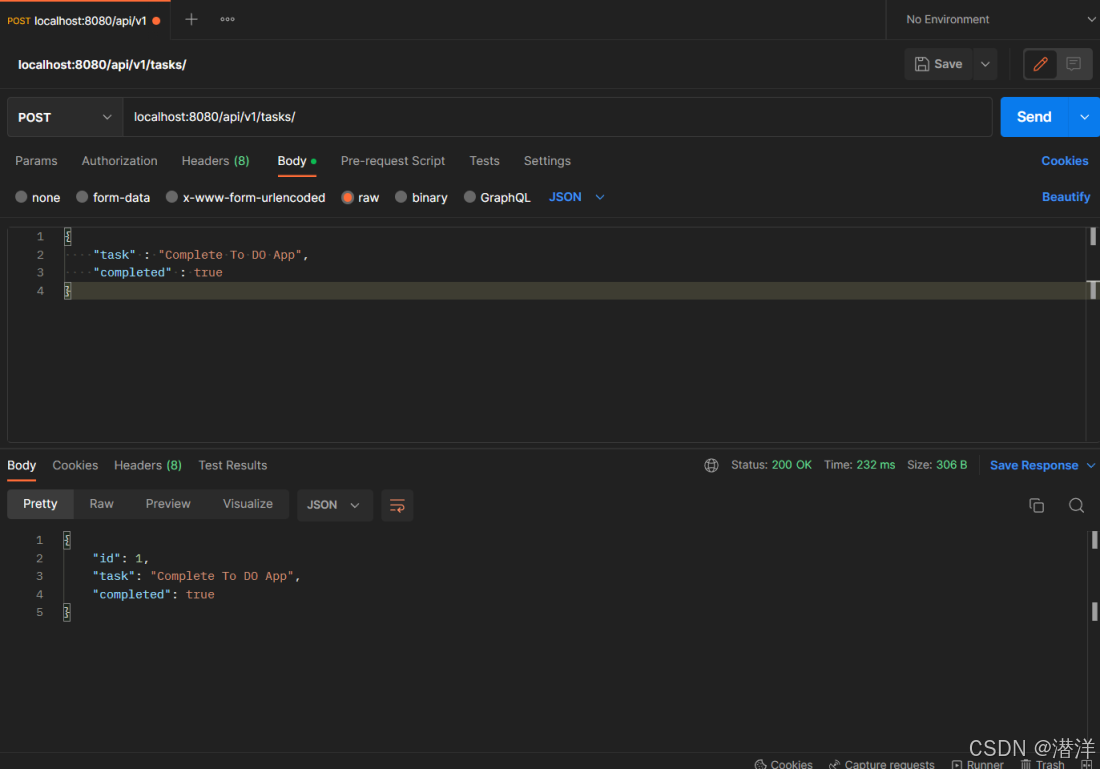Image resolution: width=1100 pixels, height=769 pixels.
Task: Click the request URL input field
Action: (557, 117)
